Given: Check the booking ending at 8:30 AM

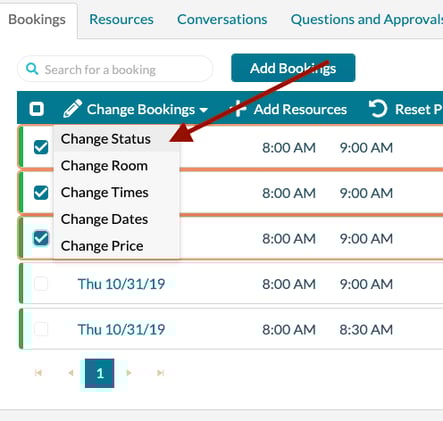Looking at the screenshot, I should tap(41, 329).
